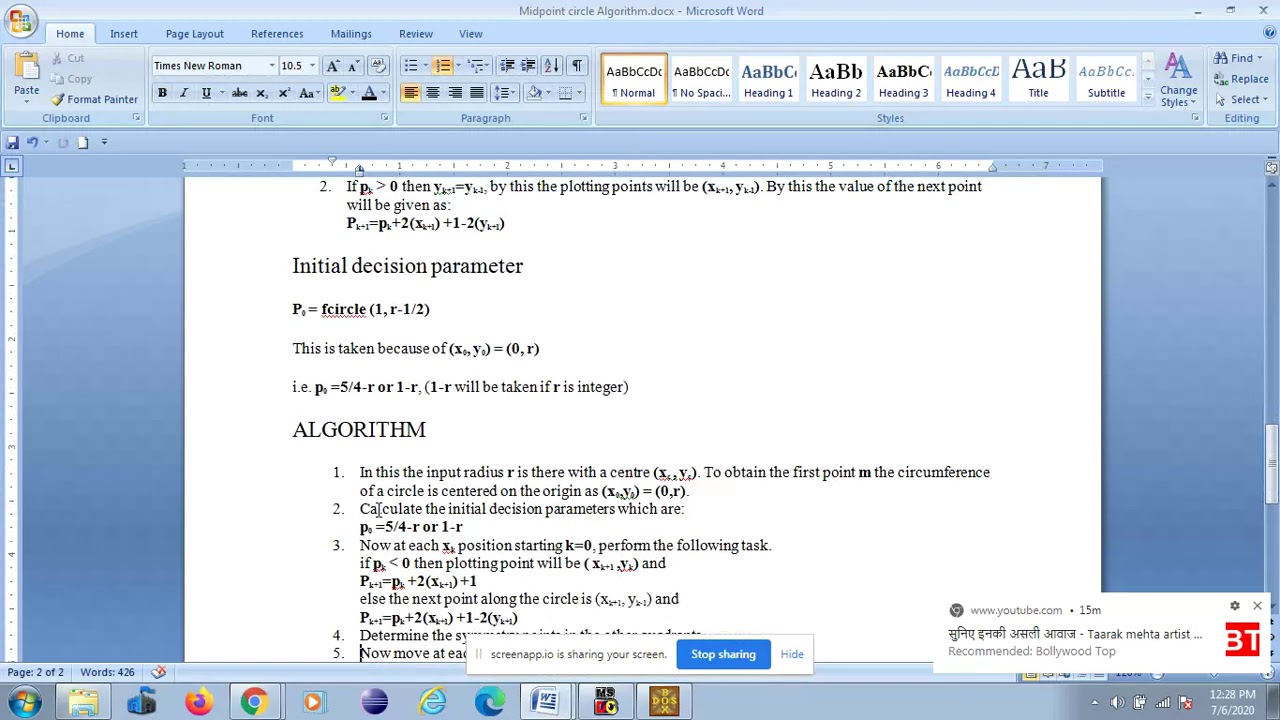
Task: Close the YouTube notification popup
Action: [1257, 606]
